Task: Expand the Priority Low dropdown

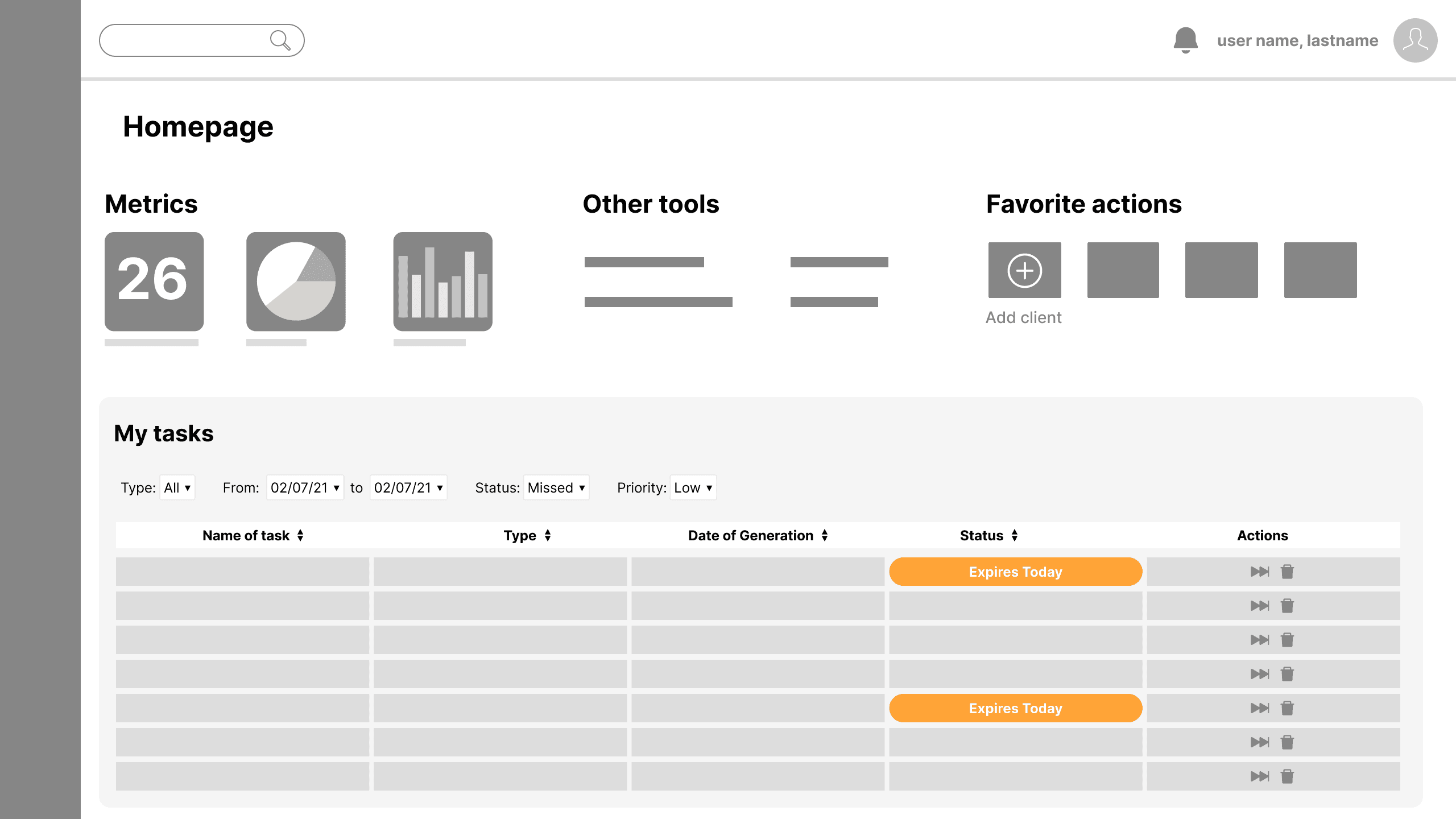Action: [x=693, y=487]
